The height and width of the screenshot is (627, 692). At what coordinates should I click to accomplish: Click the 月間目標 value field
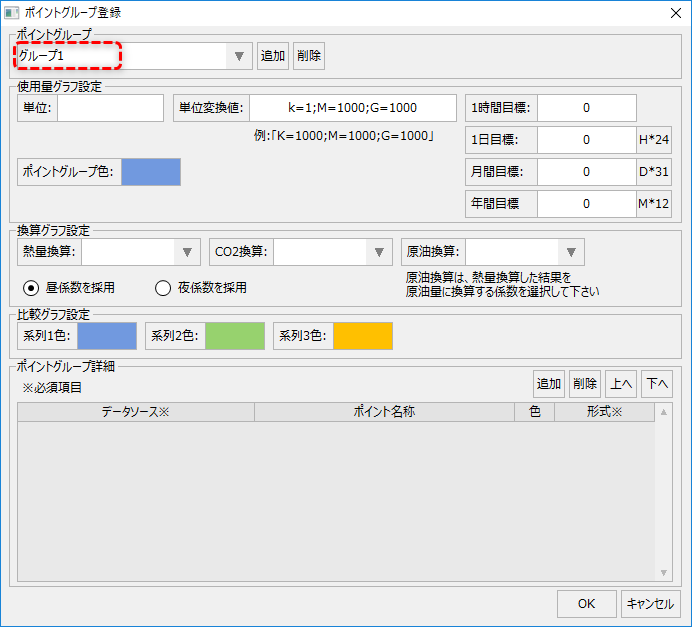coord(586,172)
